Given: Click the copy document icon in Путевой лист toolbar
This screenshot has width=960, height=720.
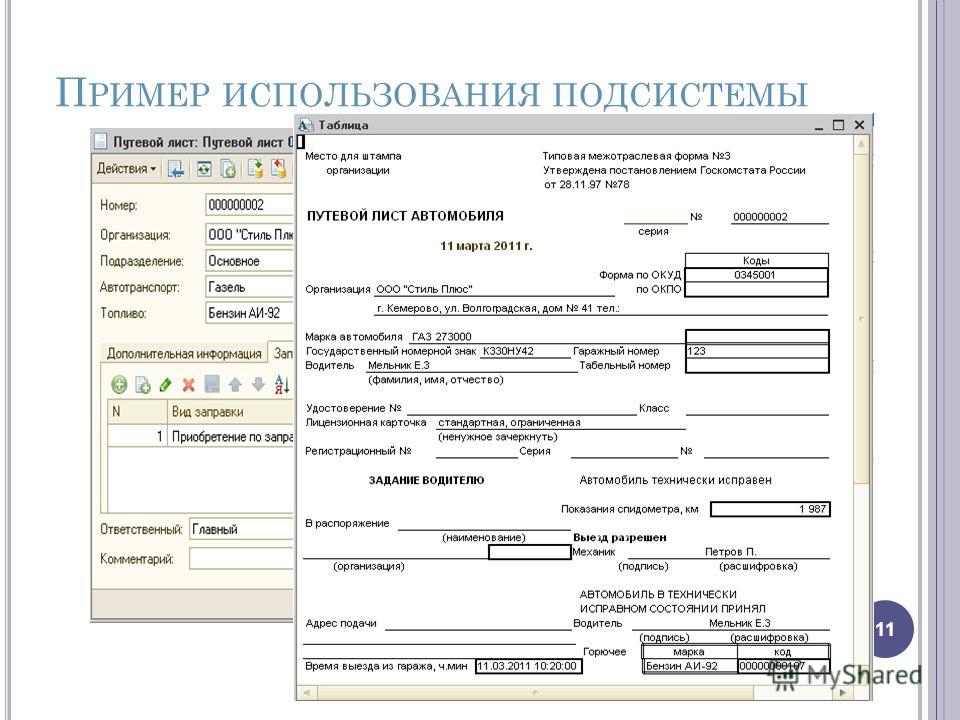Looking at the screenshot, I should (228, 169).
